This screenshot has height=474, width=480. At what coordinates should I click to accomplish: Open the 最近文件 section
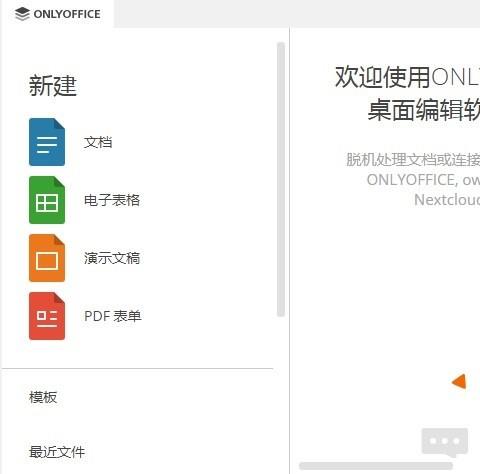(x=57, y=452)
